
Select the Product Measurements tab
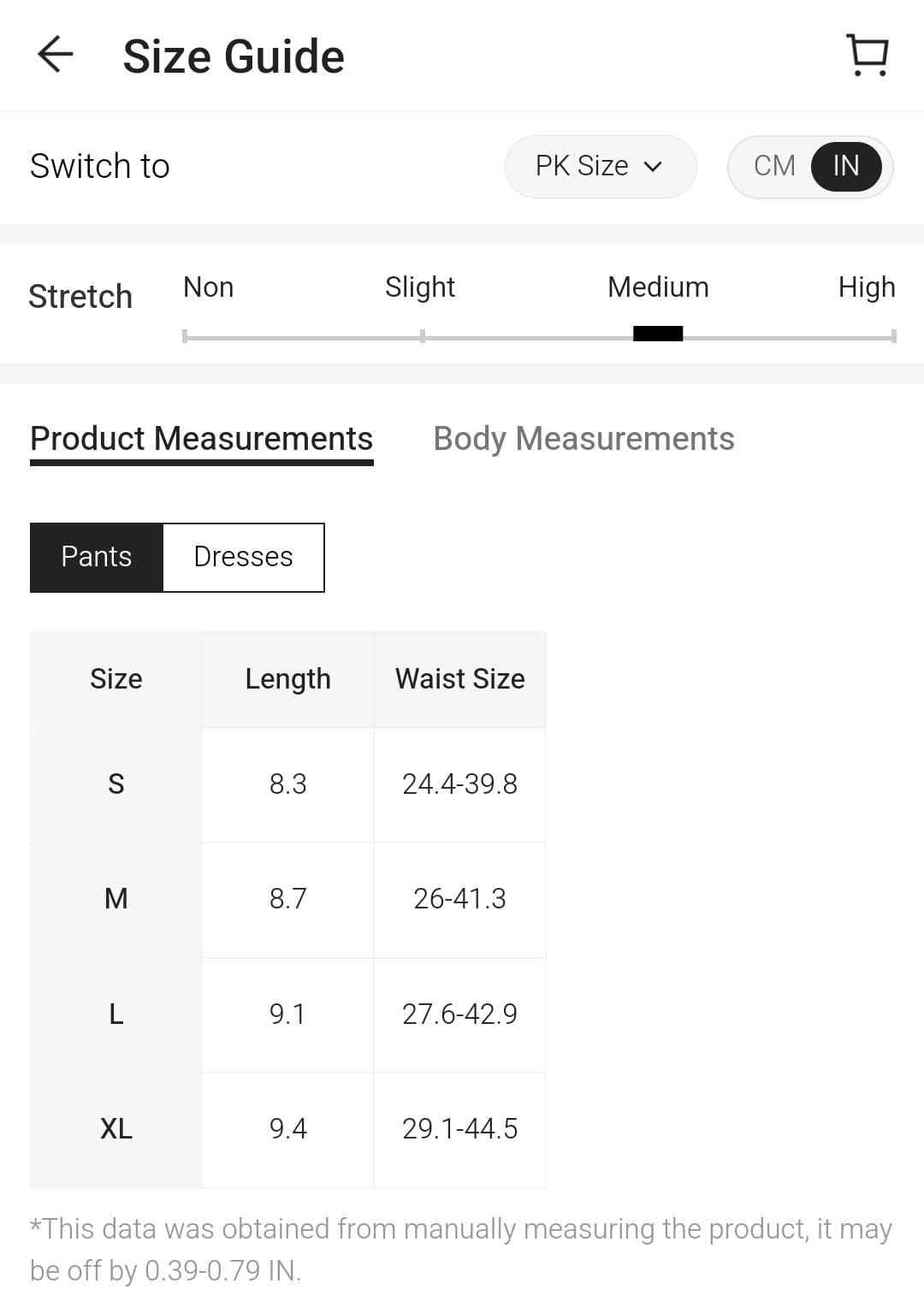(x=201, y=439)
